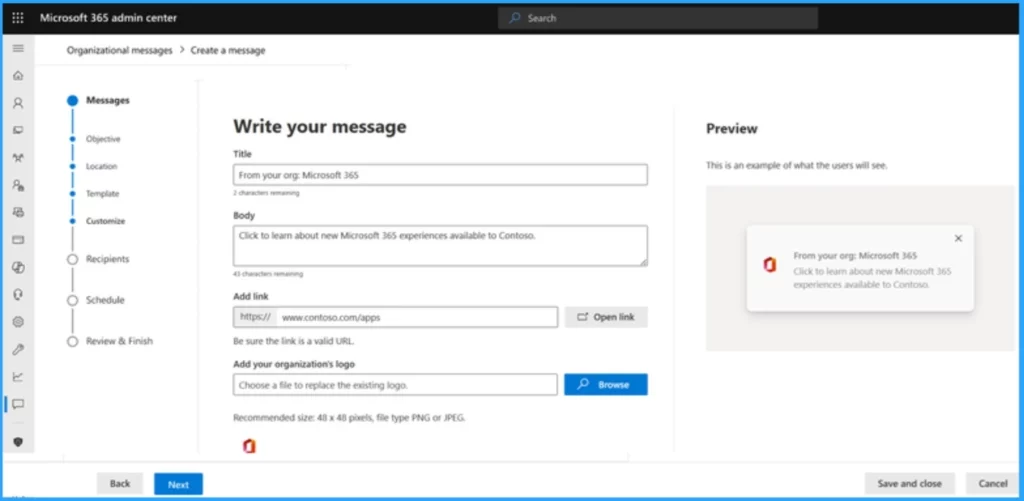Edit the Body message text area
1024x501 pixels.
(440, 246)
